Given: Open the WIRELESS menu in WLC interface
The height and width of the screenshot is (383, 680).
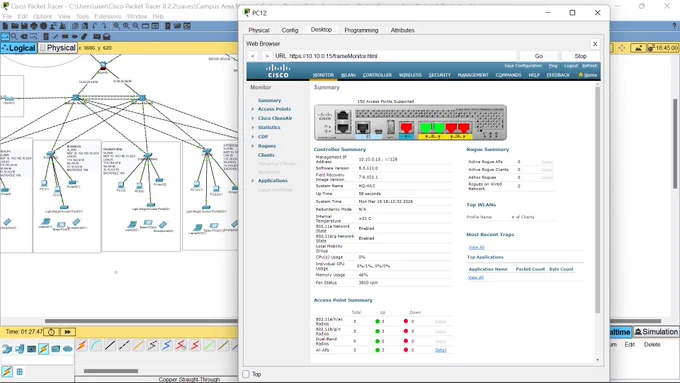Looking at the screenshot, I should (410, 75).
